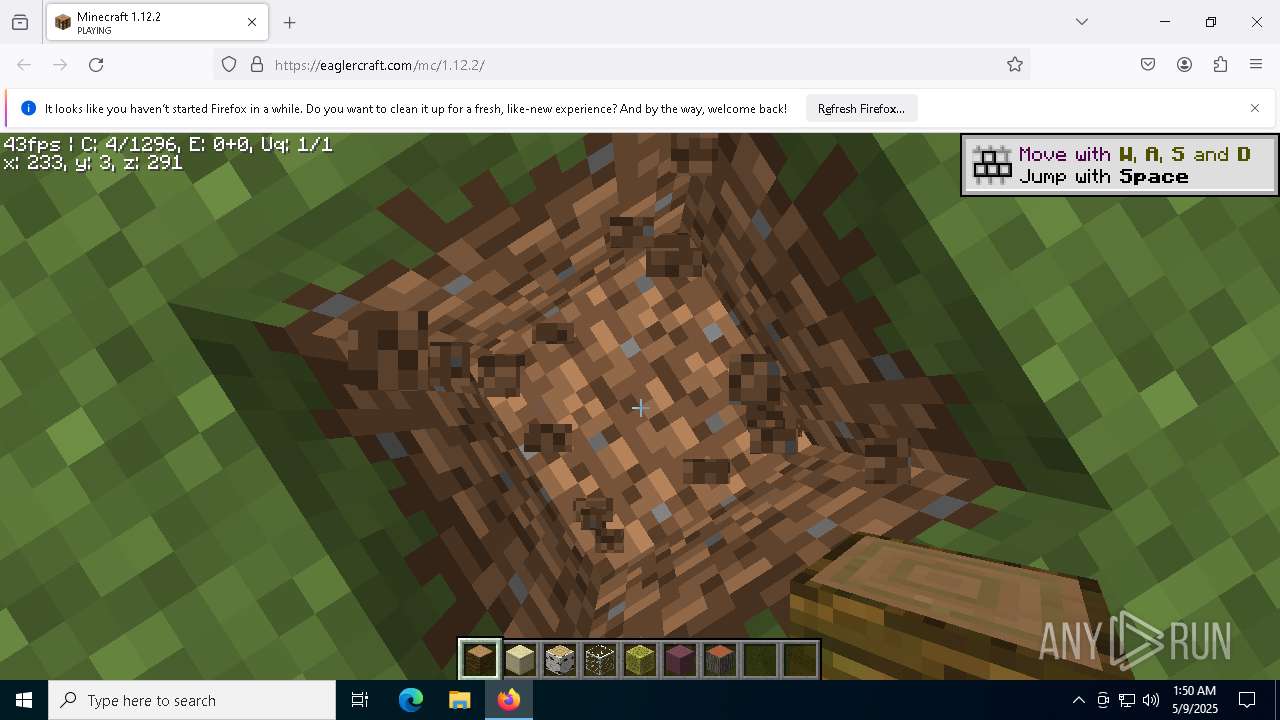Open the Extensions panel

coord(1220,65)
